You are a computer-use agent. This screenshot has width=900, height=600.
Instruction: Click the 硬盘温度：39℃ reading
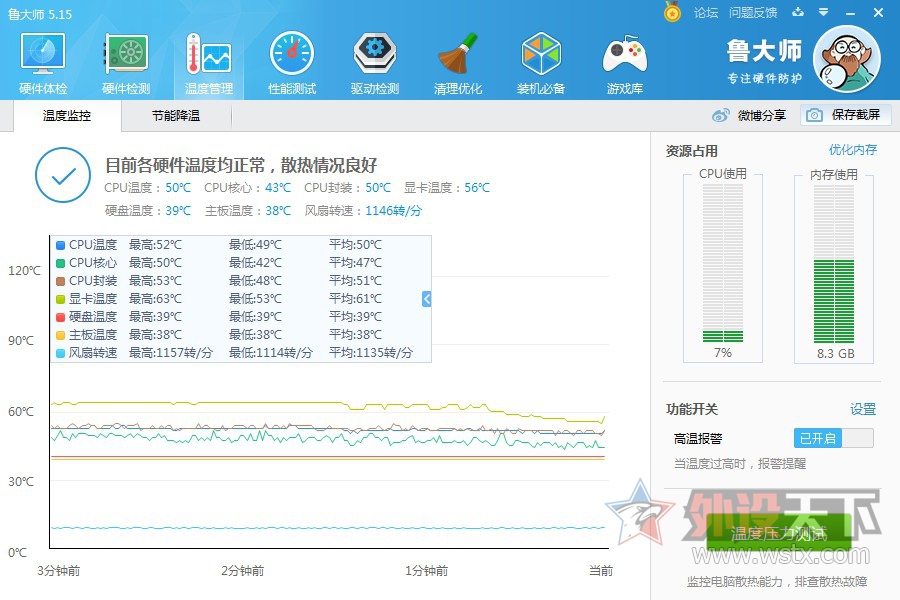[148, 211]
